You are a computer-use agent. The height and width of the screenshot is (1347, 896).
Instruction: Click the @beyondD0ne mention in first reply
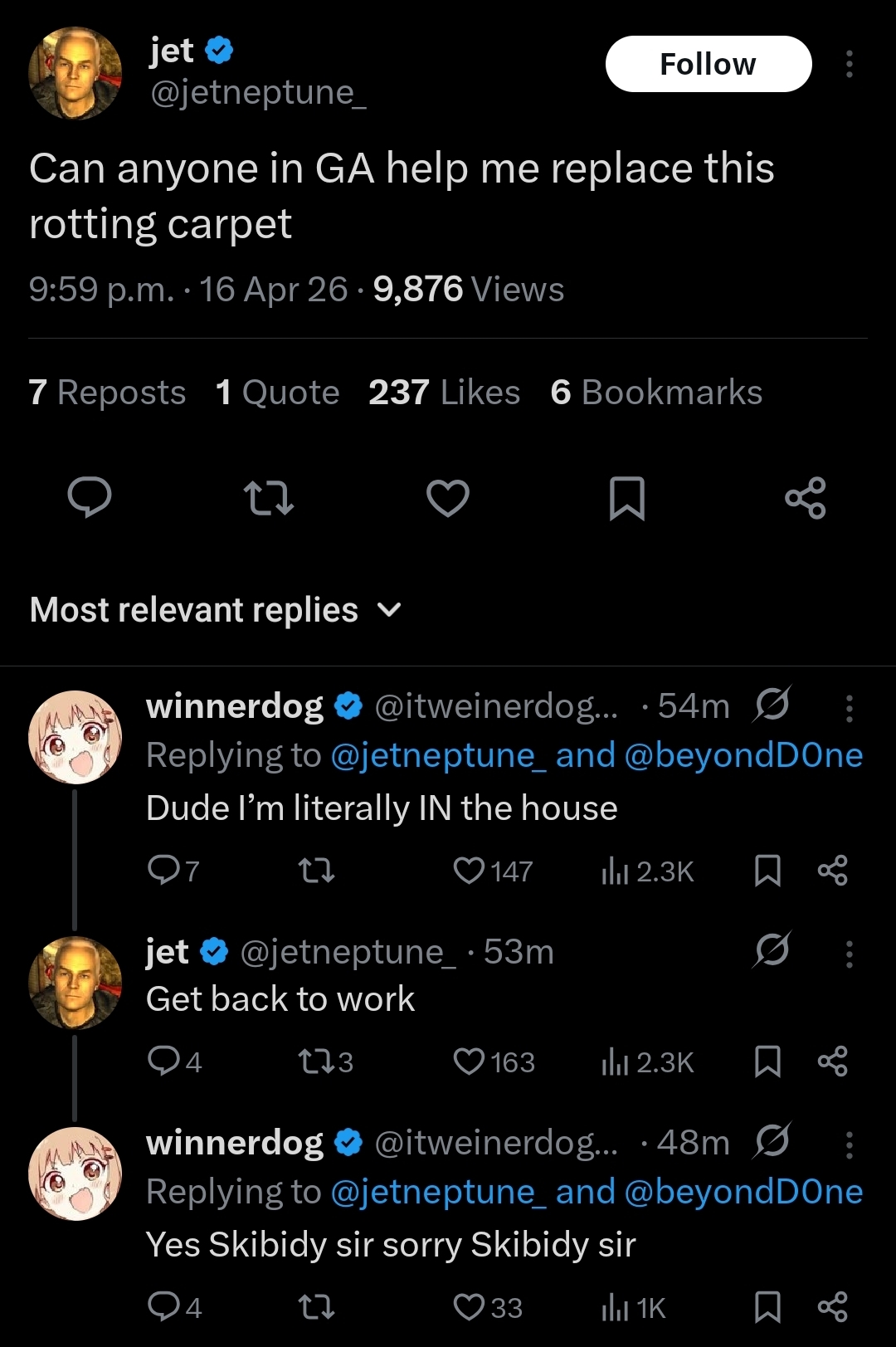pyautogui.click(x=743, y=755)
